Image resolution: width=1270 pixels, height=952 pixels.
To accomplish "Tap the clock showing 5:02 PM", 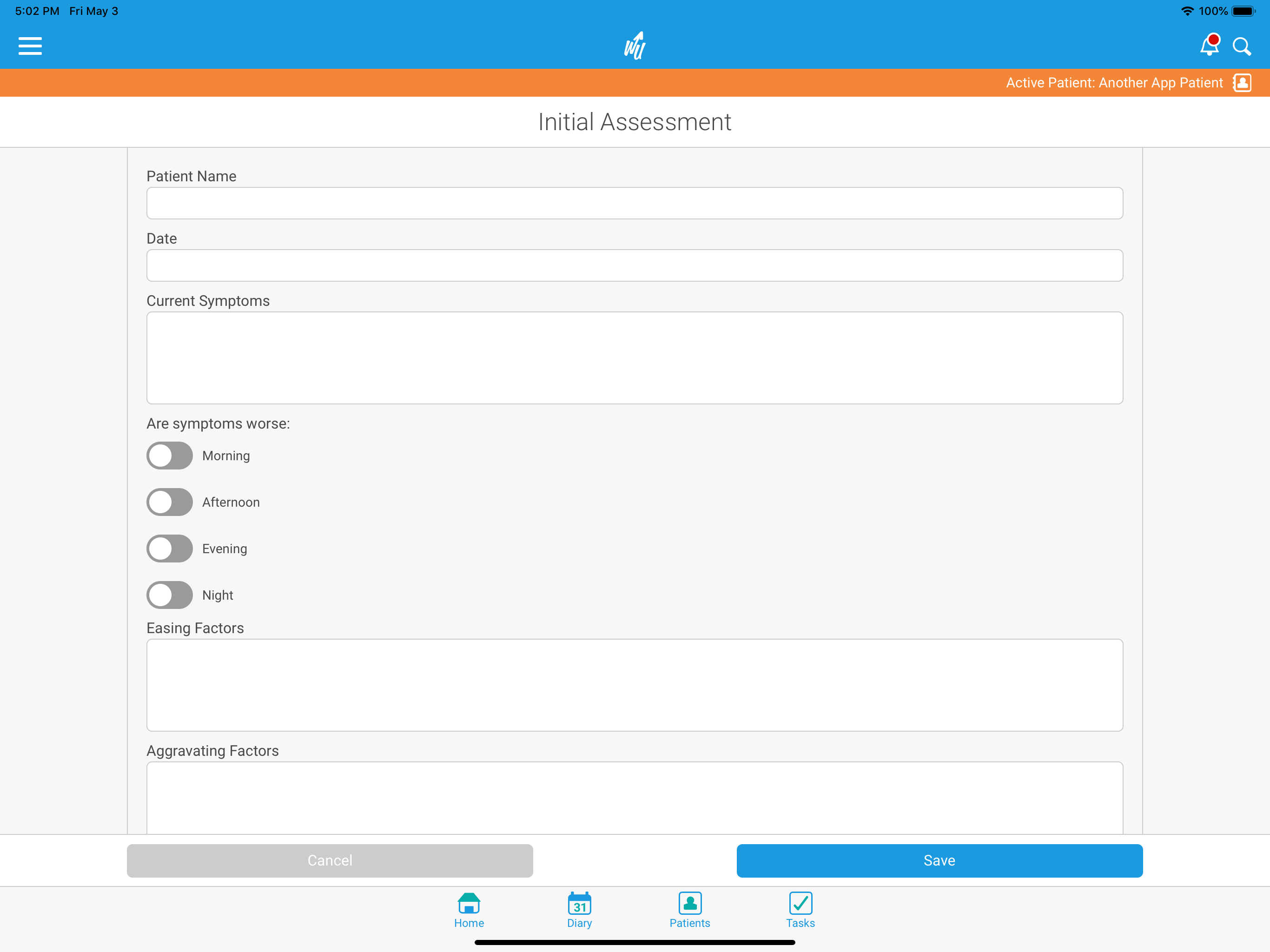I will (x=37, y=11).
